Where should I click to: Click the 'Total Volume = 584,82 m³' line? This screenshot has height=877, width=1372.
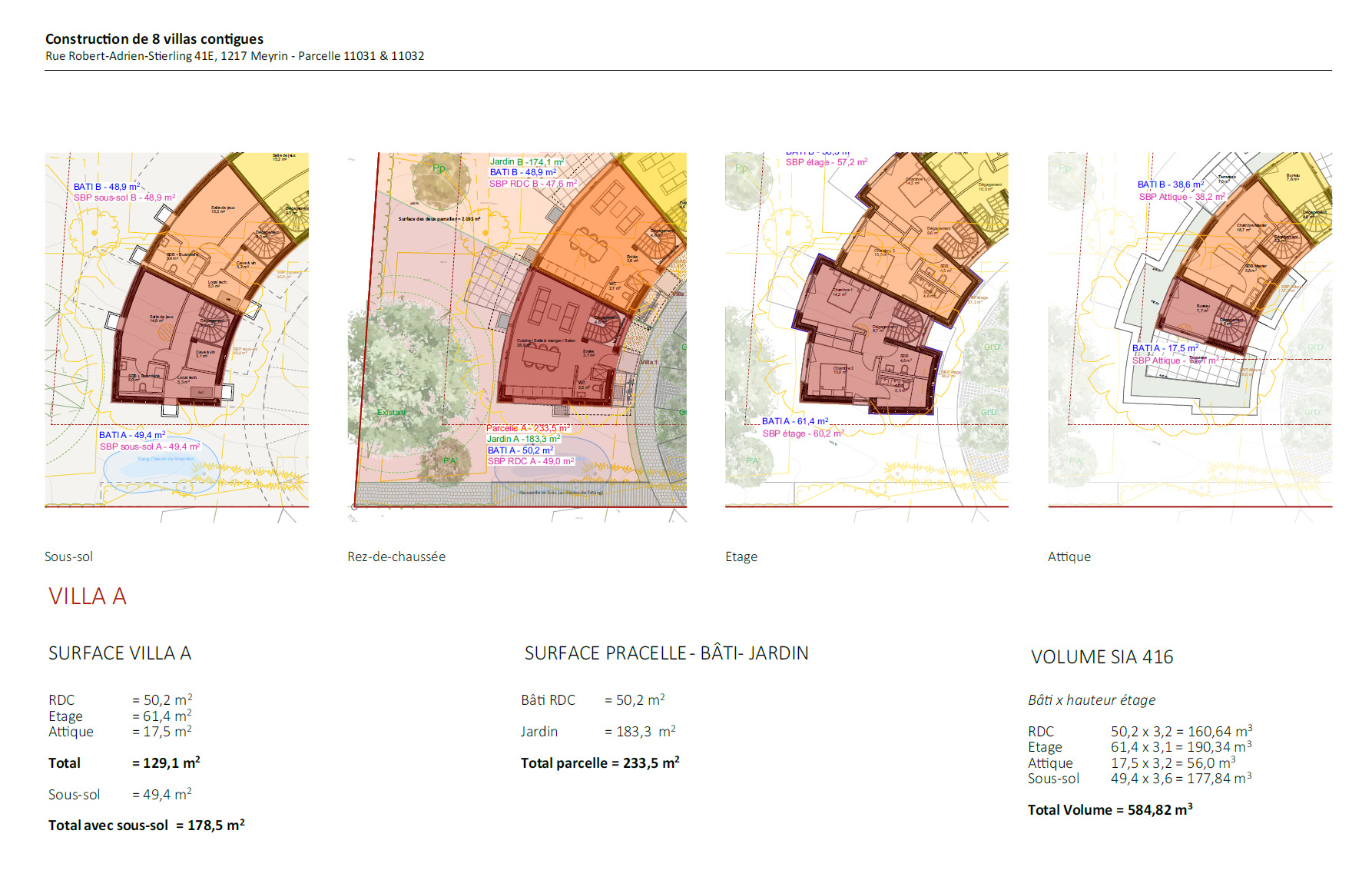tap(1110, 809)
